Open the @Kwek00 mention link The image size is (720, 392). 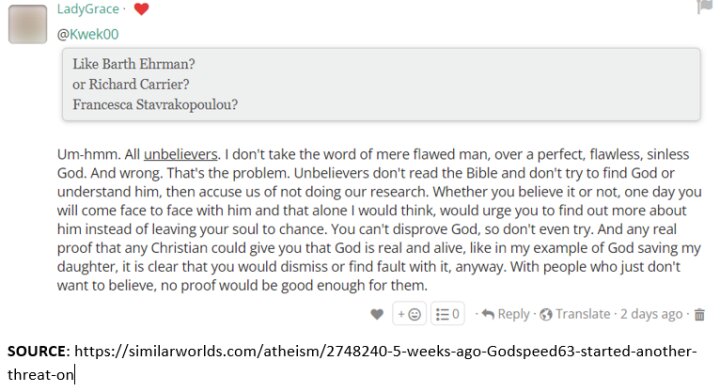click(x=88, y=34)
